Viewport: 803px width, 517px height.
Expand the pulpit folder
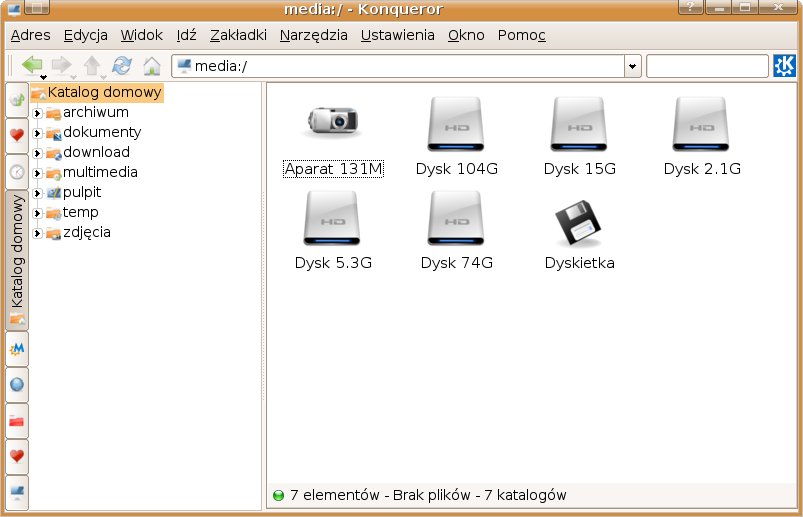pos(37,193)
